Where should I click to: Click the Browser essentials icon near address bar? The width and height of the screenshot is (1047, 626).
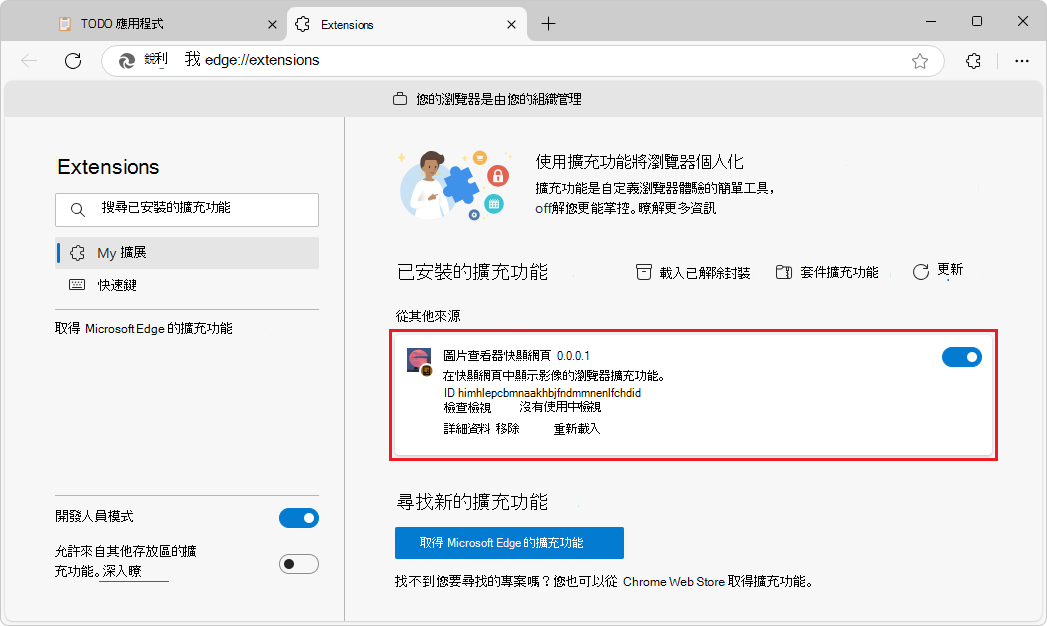point(973,60)
